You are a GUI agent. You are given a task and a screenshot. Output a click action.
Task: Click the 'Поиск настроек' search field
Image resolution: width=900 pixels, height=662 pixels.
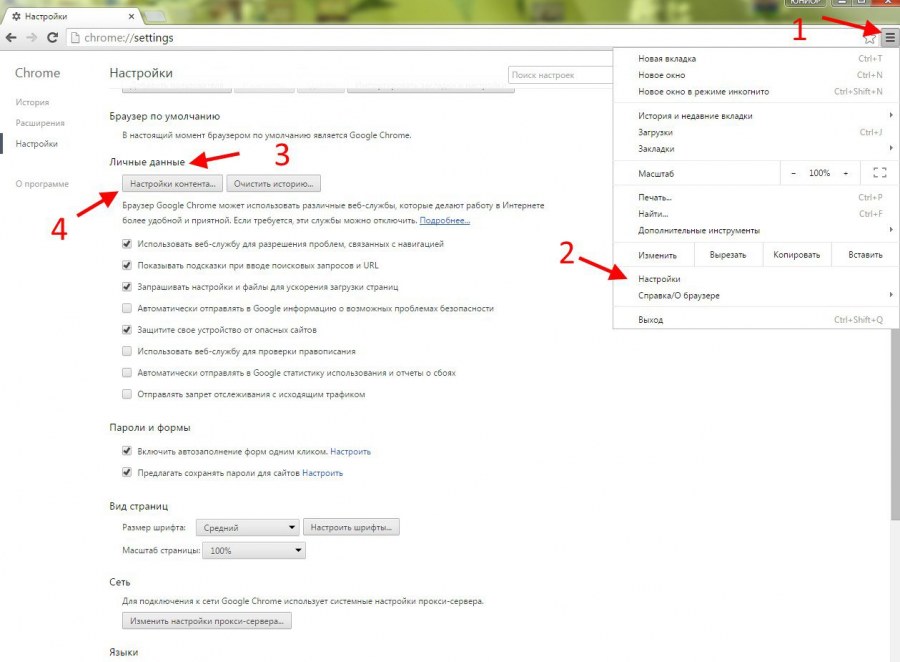[x=560, y=75]
